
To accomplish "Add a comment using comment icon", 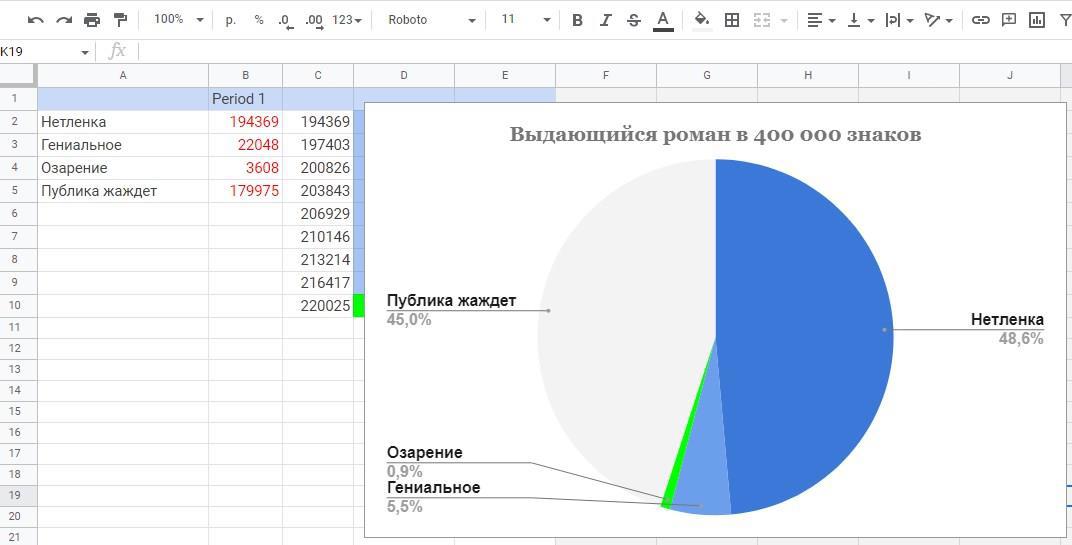I will (x=1009, y=20).
